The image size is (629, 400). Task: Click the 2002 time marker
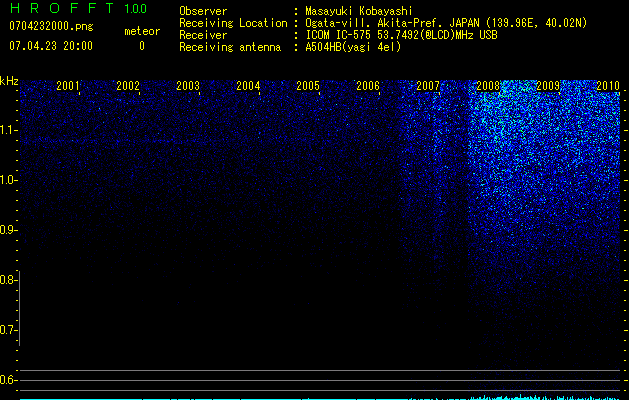pyautogui.click(x=128, y=85)
